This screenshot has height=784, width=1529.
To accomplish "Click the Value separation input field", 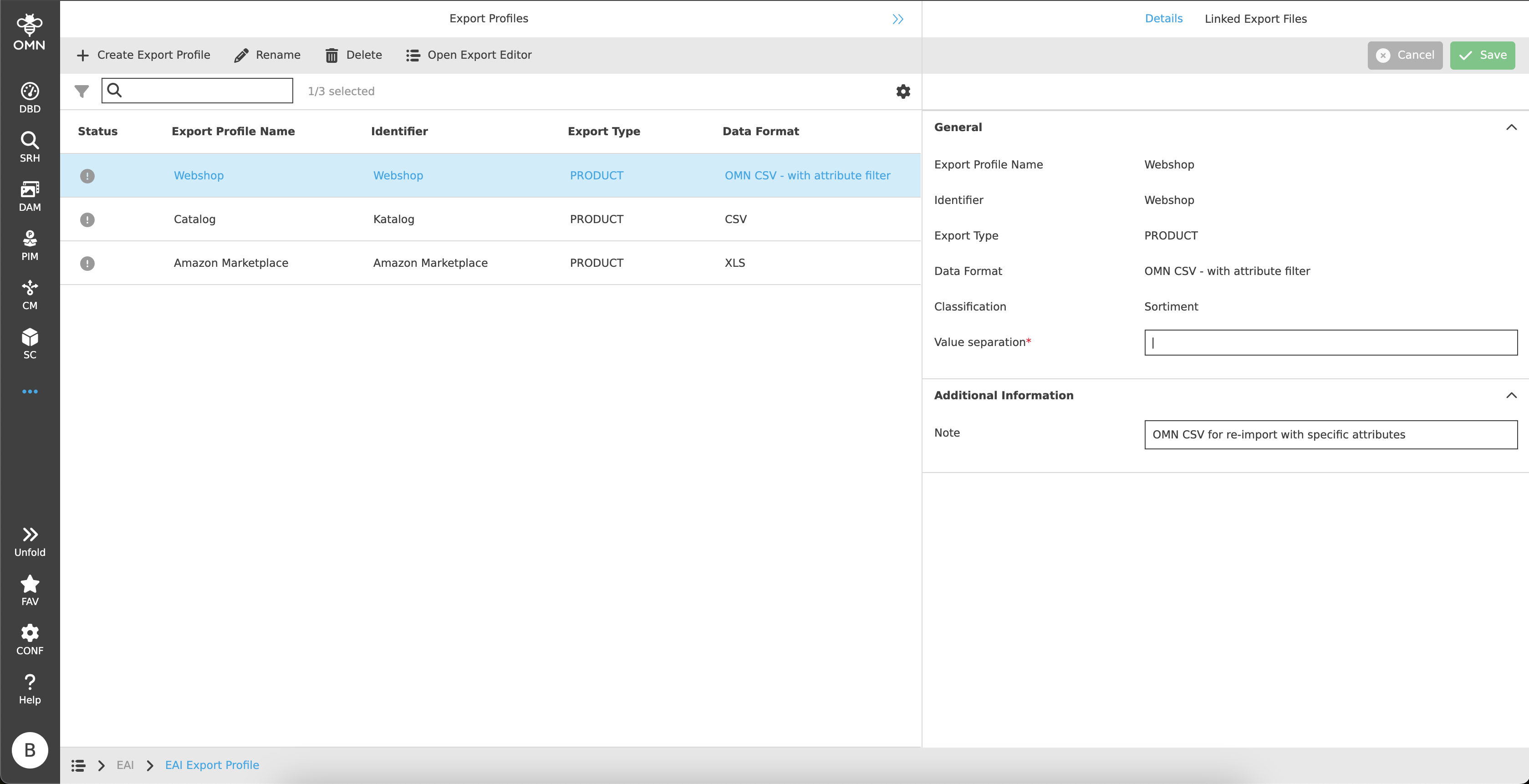I will tap(1330, 342).
